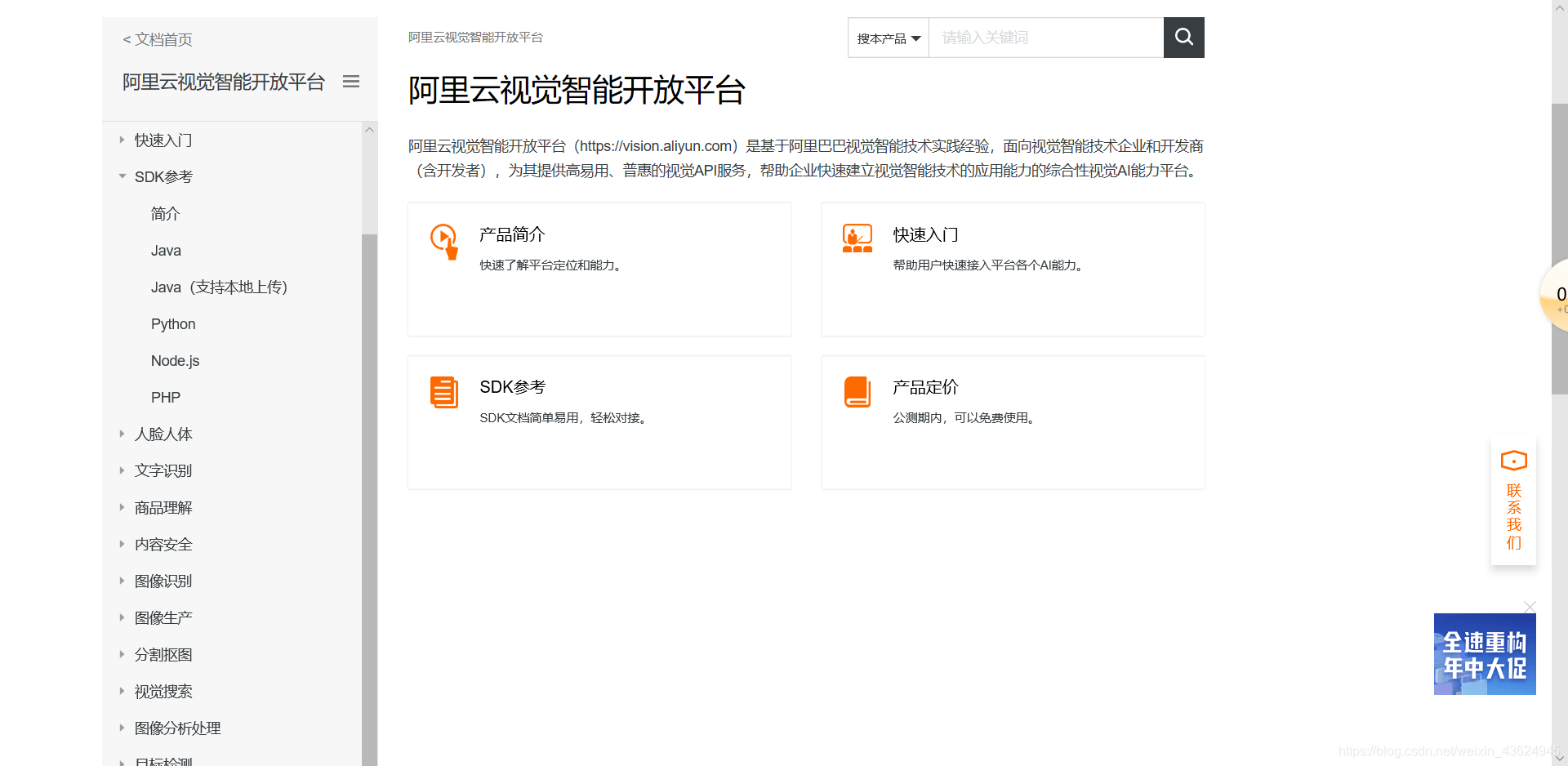The height and width of the screenshot is (766, 1568).
Task: Open the Node.js SDK page
Action: coord(175,361)
